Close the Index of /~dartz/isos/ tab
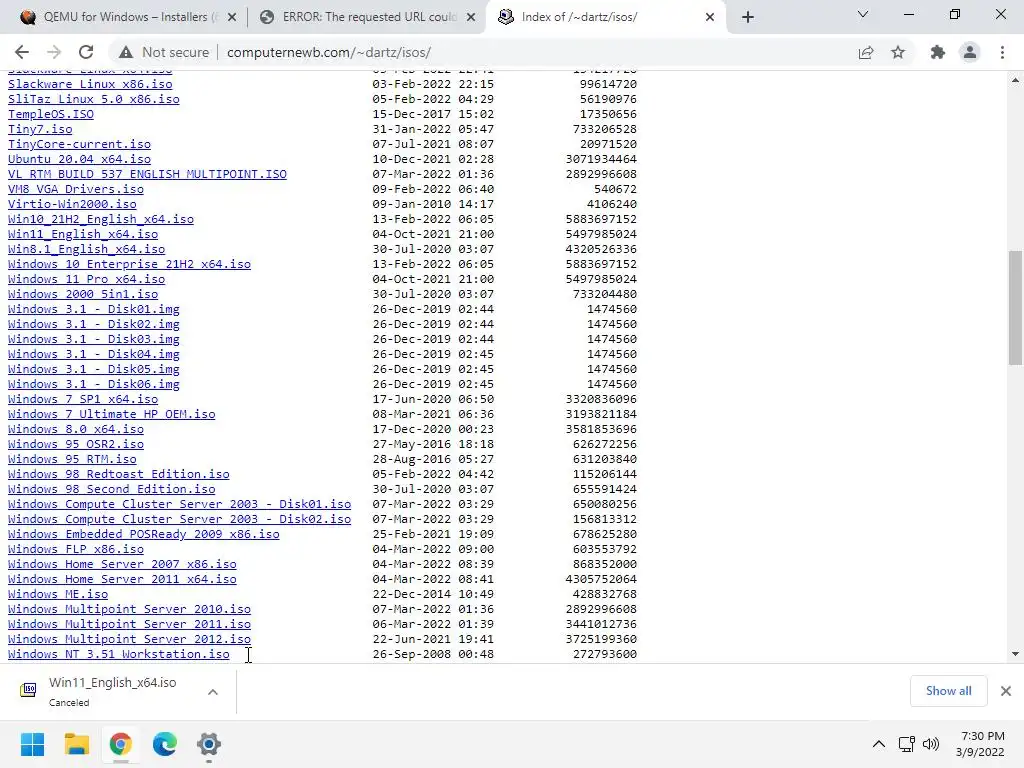The width and height of the screenshot is (1024, 768). pos(710,18)
